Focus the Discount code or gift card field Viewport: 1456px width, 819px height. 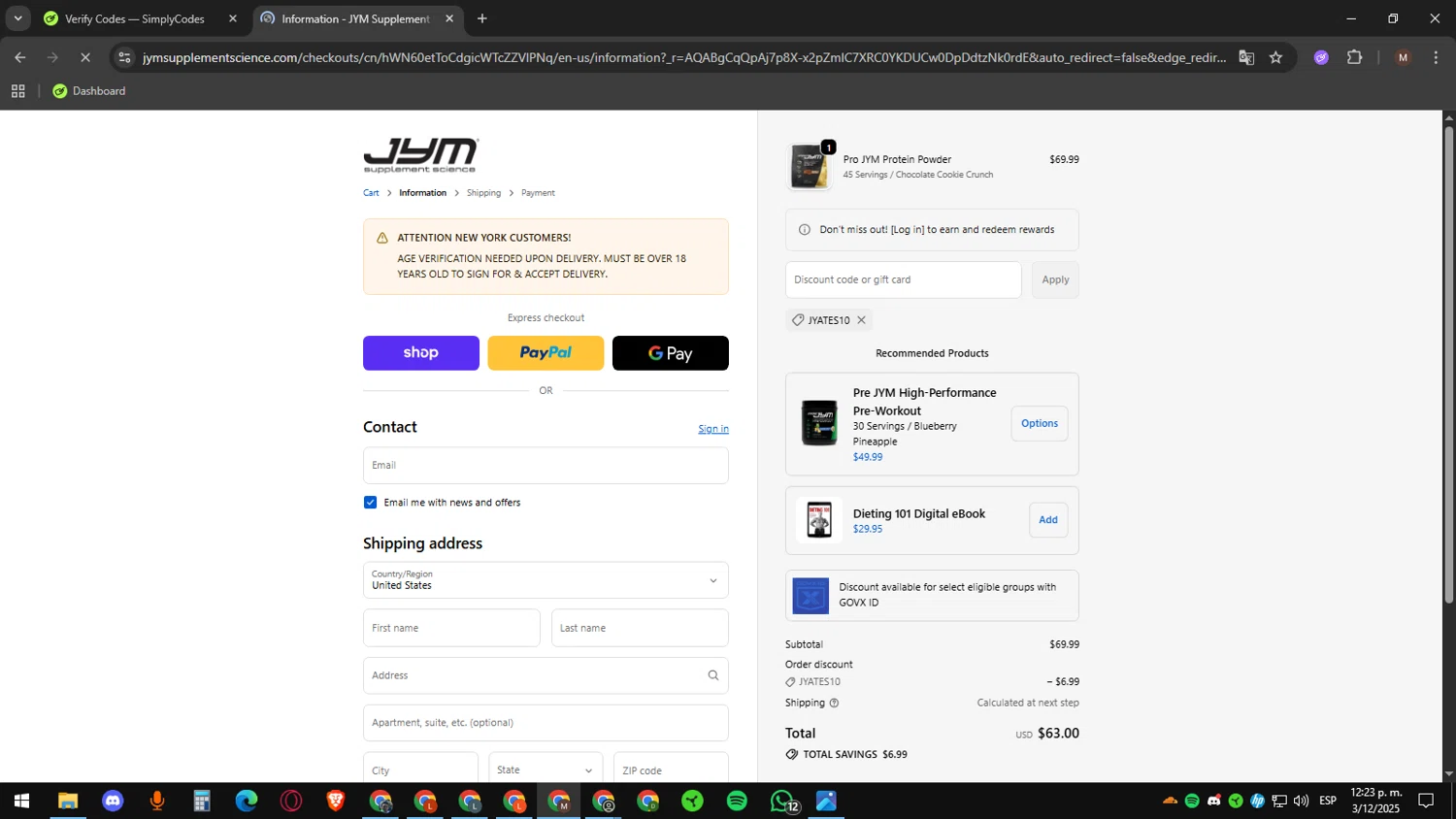[x=904, y=279]
